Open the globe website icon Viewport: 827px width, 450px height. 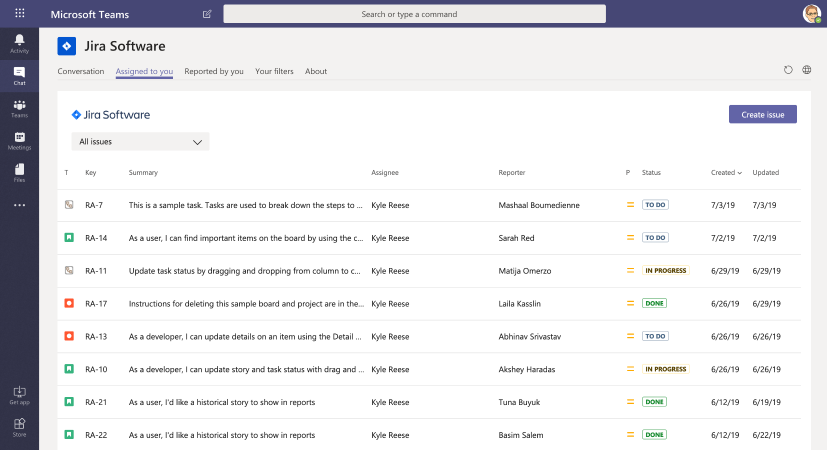[807, 70]
